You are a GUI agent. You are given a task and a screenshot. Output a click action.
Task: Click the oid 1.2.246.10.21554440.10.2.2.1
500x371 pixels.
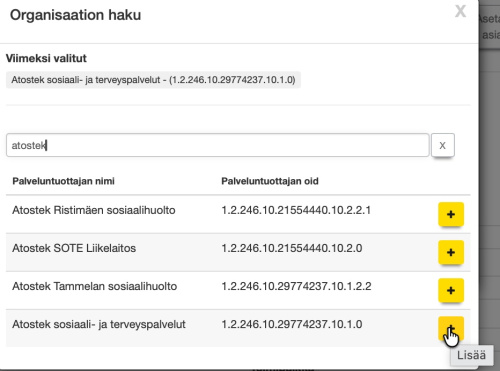tap(296, 210)
